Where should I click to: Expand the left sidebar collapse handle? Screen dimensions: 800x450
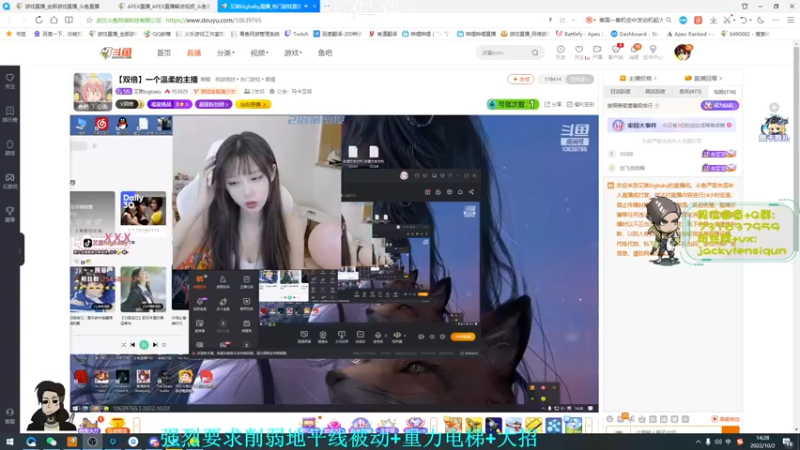pos(20,249)
